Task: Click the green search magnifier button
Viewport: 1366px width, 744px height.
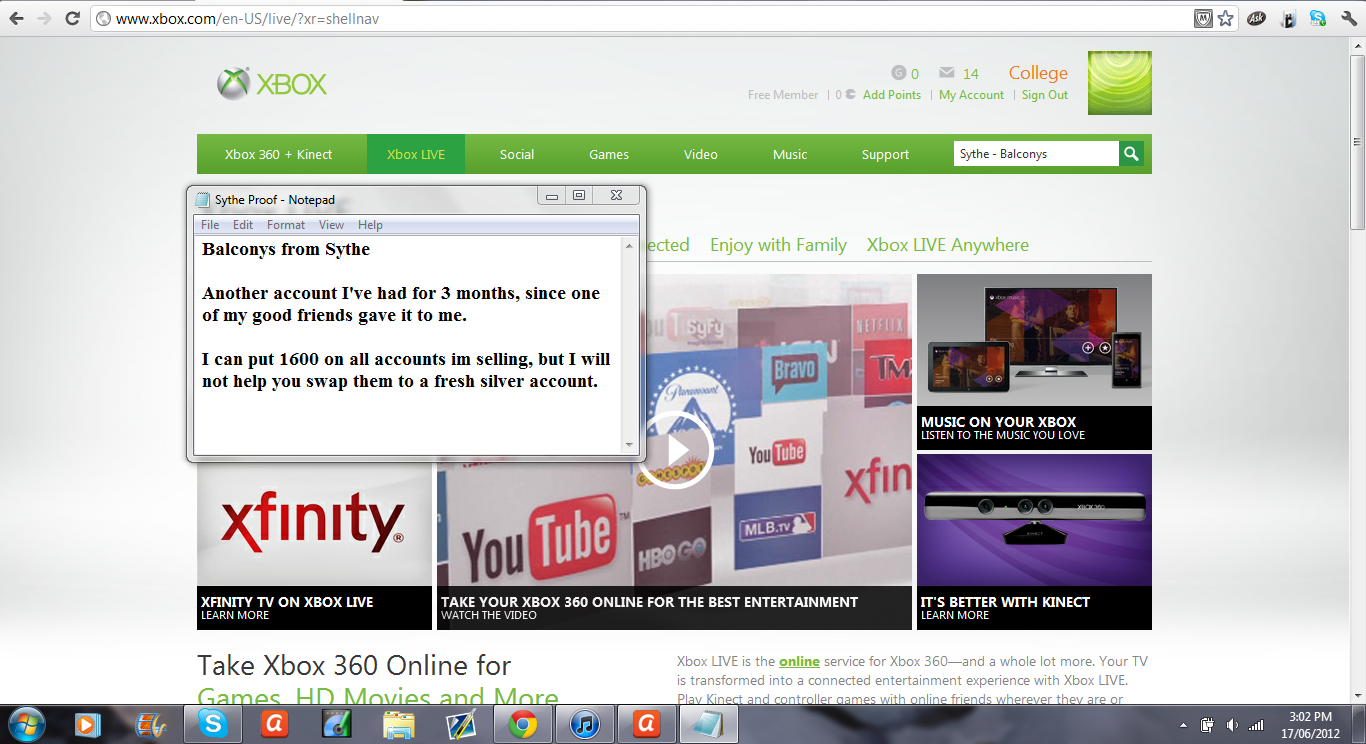Action: (1131, 154)
